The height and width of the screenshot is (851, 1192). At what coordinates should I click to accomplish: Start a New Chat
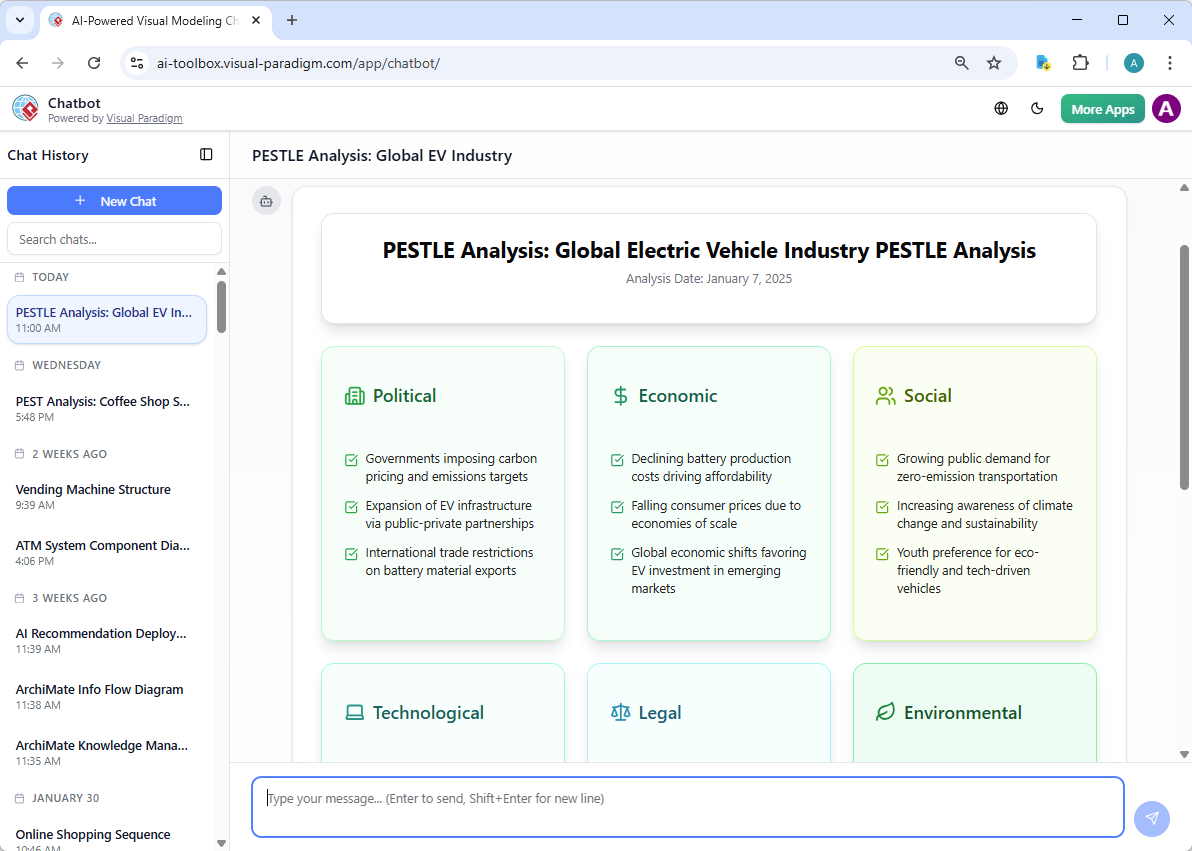click(114, 200)
